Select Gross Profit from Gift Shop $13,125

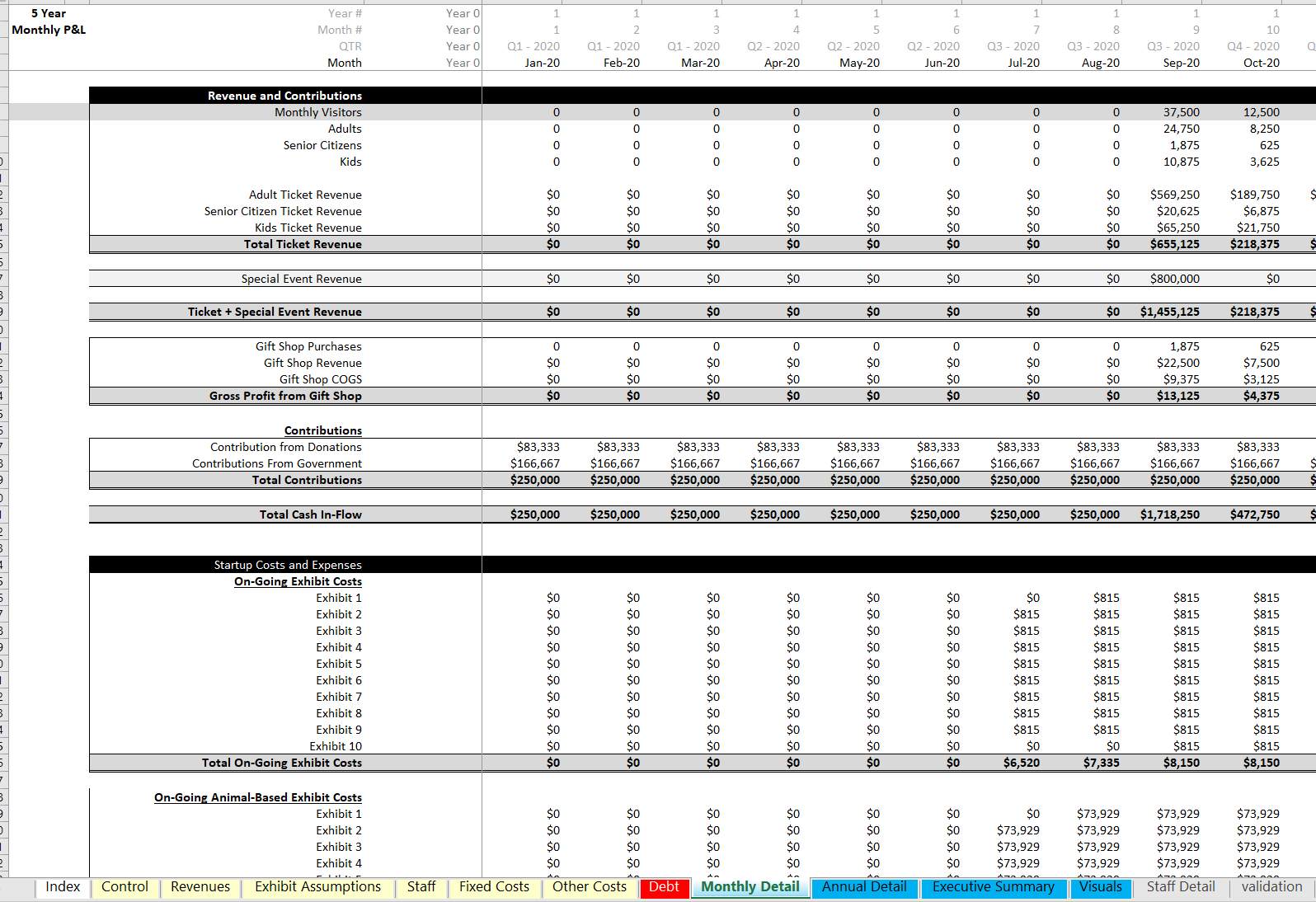[1178, 396]
